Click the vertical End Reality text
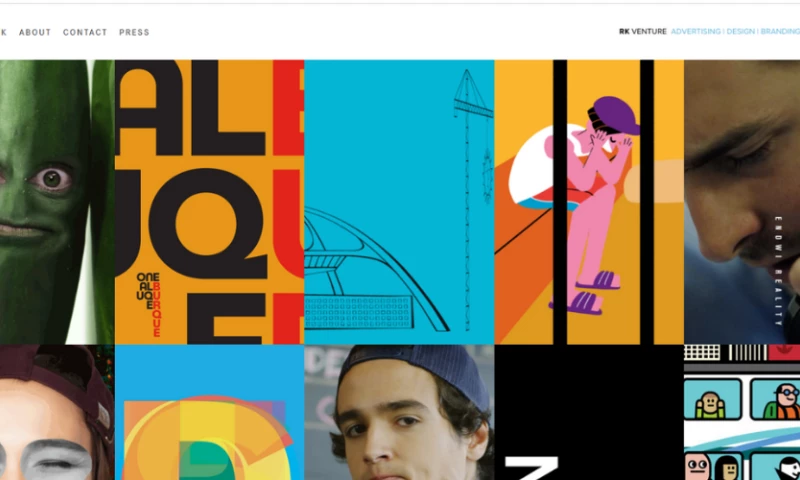The image size is (800, 480). click(x=778, y=271)
